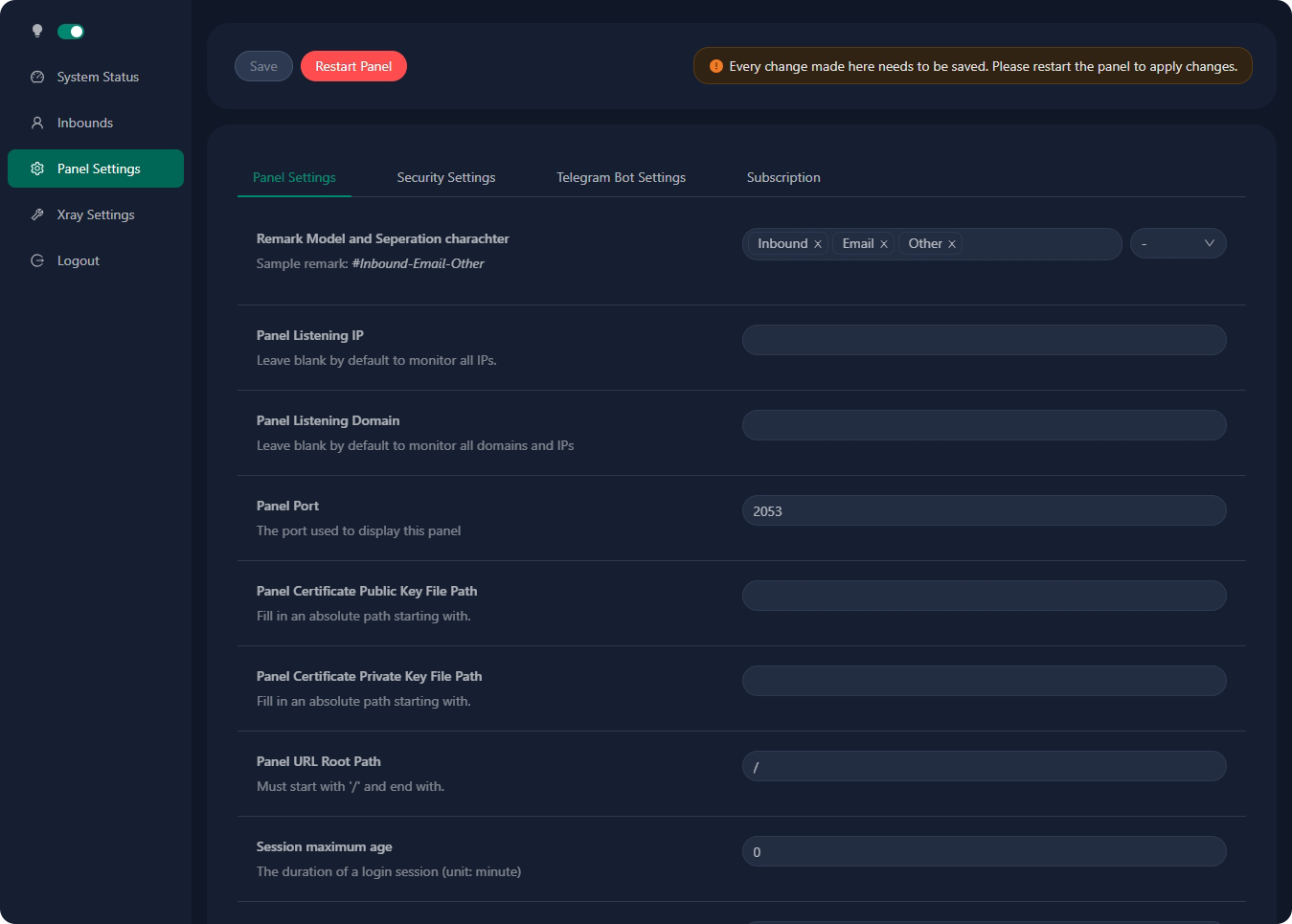
Task: Click the lightbulb theme icon
Action: click(37, 31)
